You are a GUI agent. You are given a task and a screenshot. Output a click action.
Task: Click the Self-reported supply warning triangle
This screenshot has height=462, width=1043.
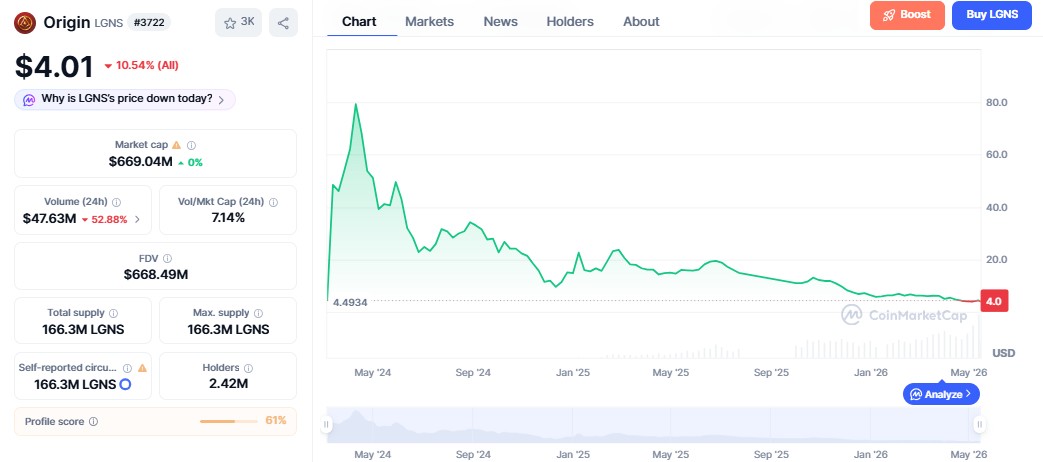point(142,368)
